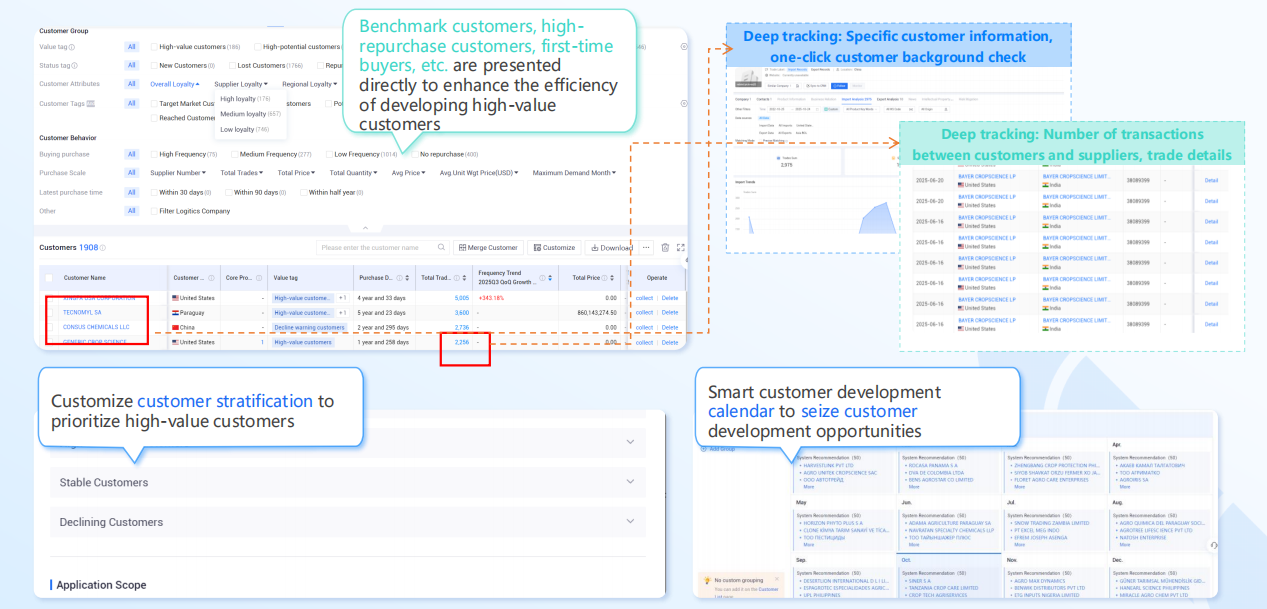
Task: Enable the Medium Frequency checkbox
Action: [x=234, y=154]
